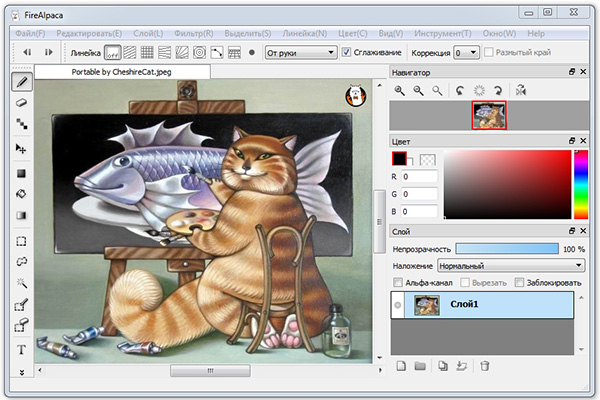600x400 pixels.
Task: Open the От руки dropdown
Action: (300, 52)
